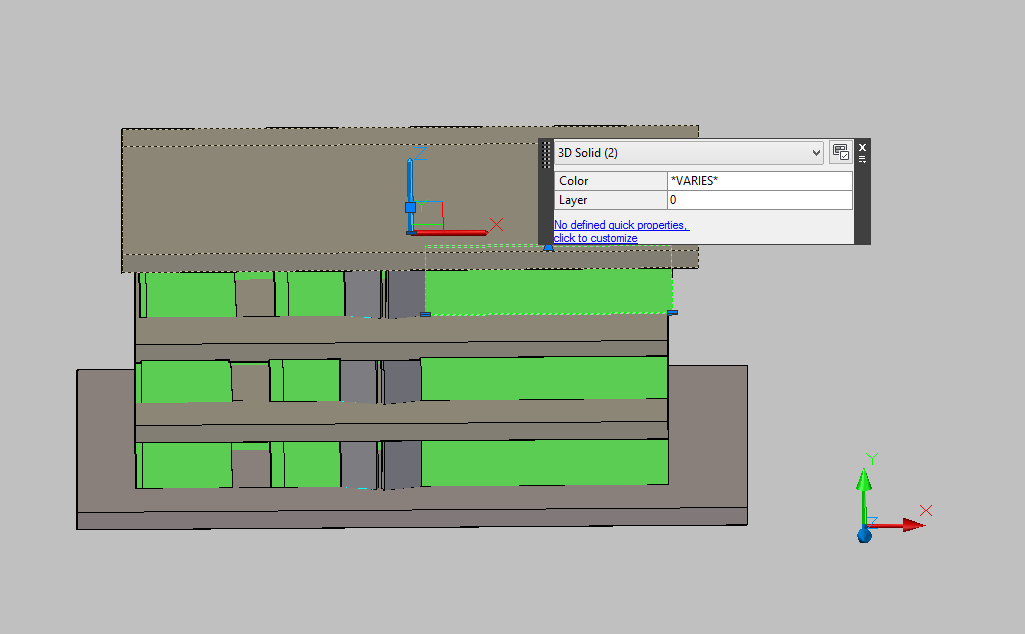
Task: Click the blue square grip at gizmo center
Action: tap(410, 207)
